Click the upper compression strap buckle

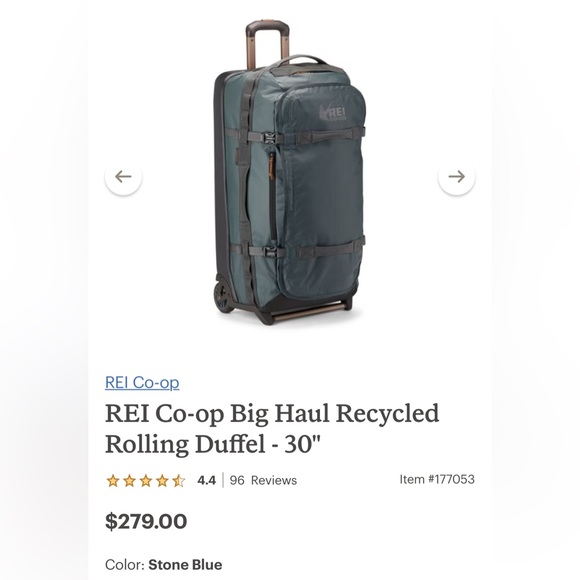pyautogui.click(x=270, y=139)
